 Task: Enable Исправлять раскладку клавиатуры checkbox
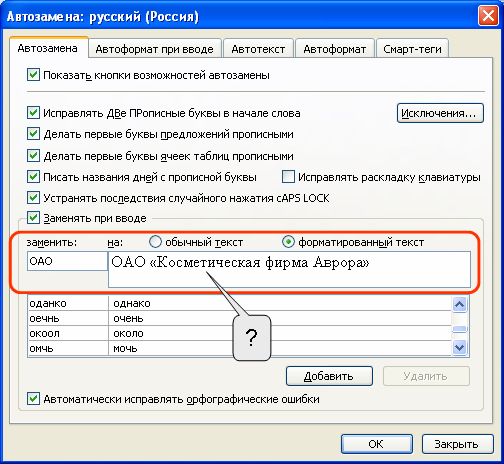point(288,177)
